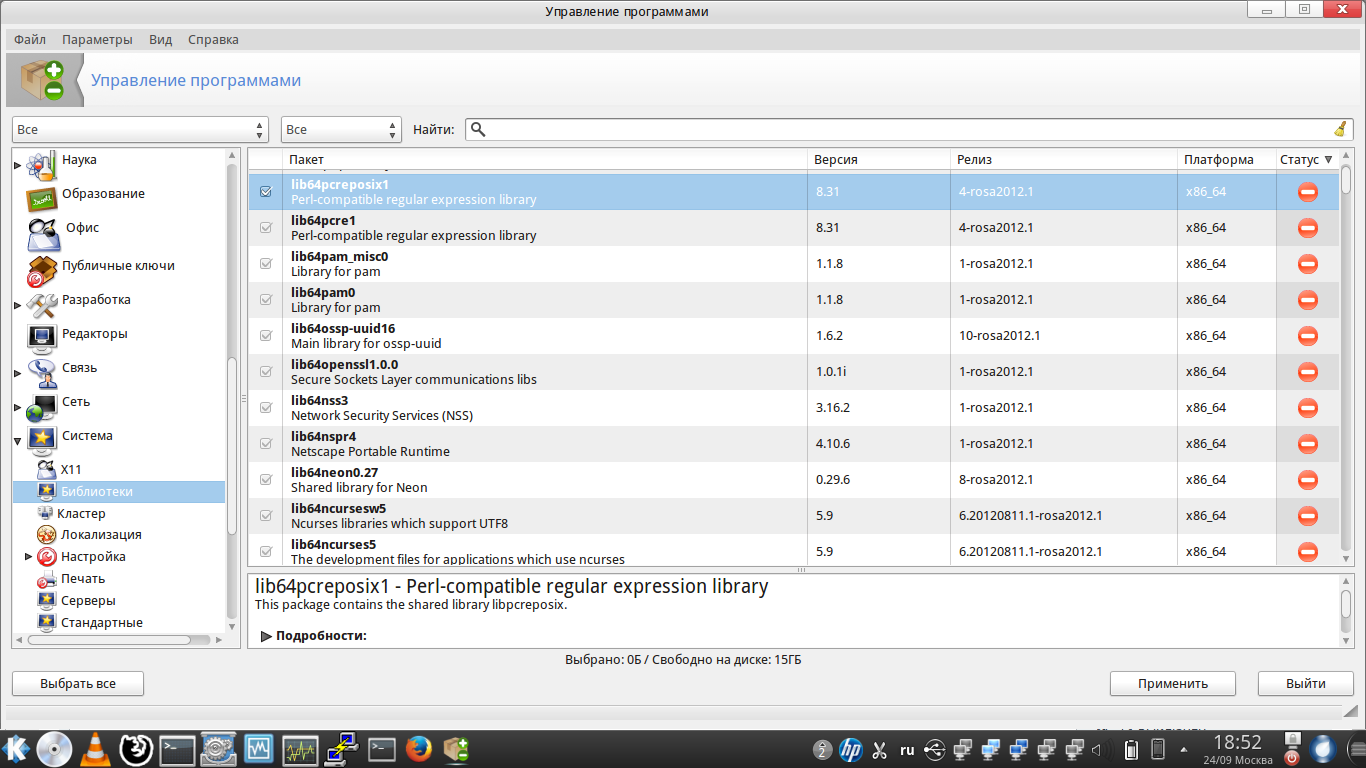Click the magnifier icon in search field
The width and height of the screenshot is (1366, 768).
(x=478, y=129)
